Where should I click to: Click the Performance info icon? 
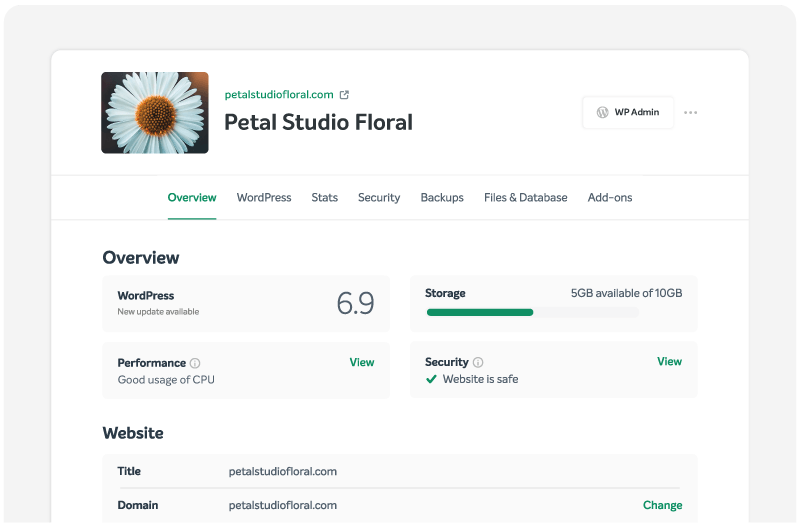pos(195,363)
